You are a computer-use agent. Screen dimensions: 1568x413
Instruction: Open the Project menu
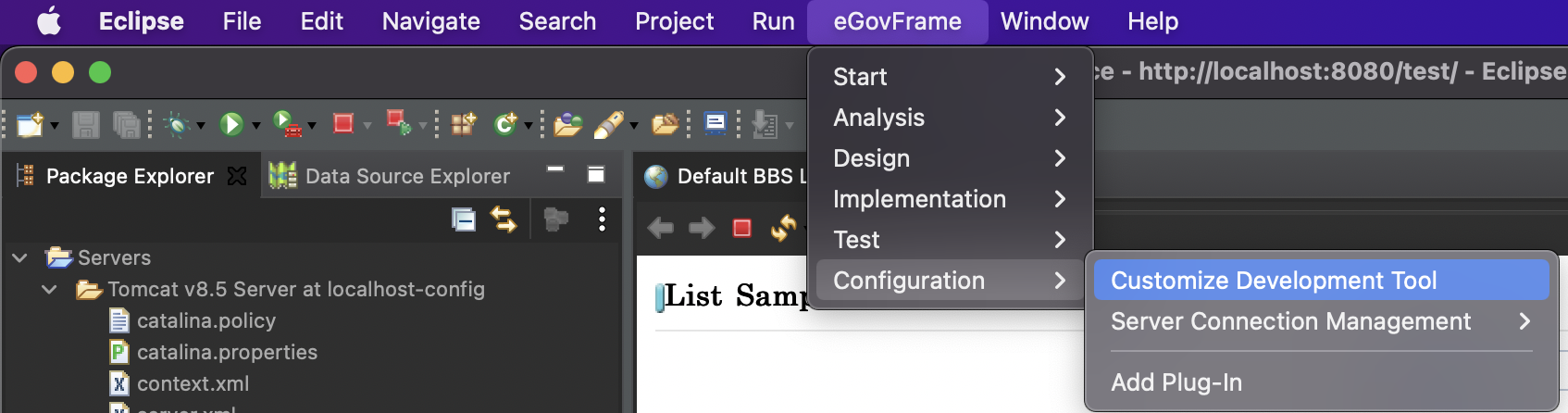pyautogui.click(x=674, y=21)
